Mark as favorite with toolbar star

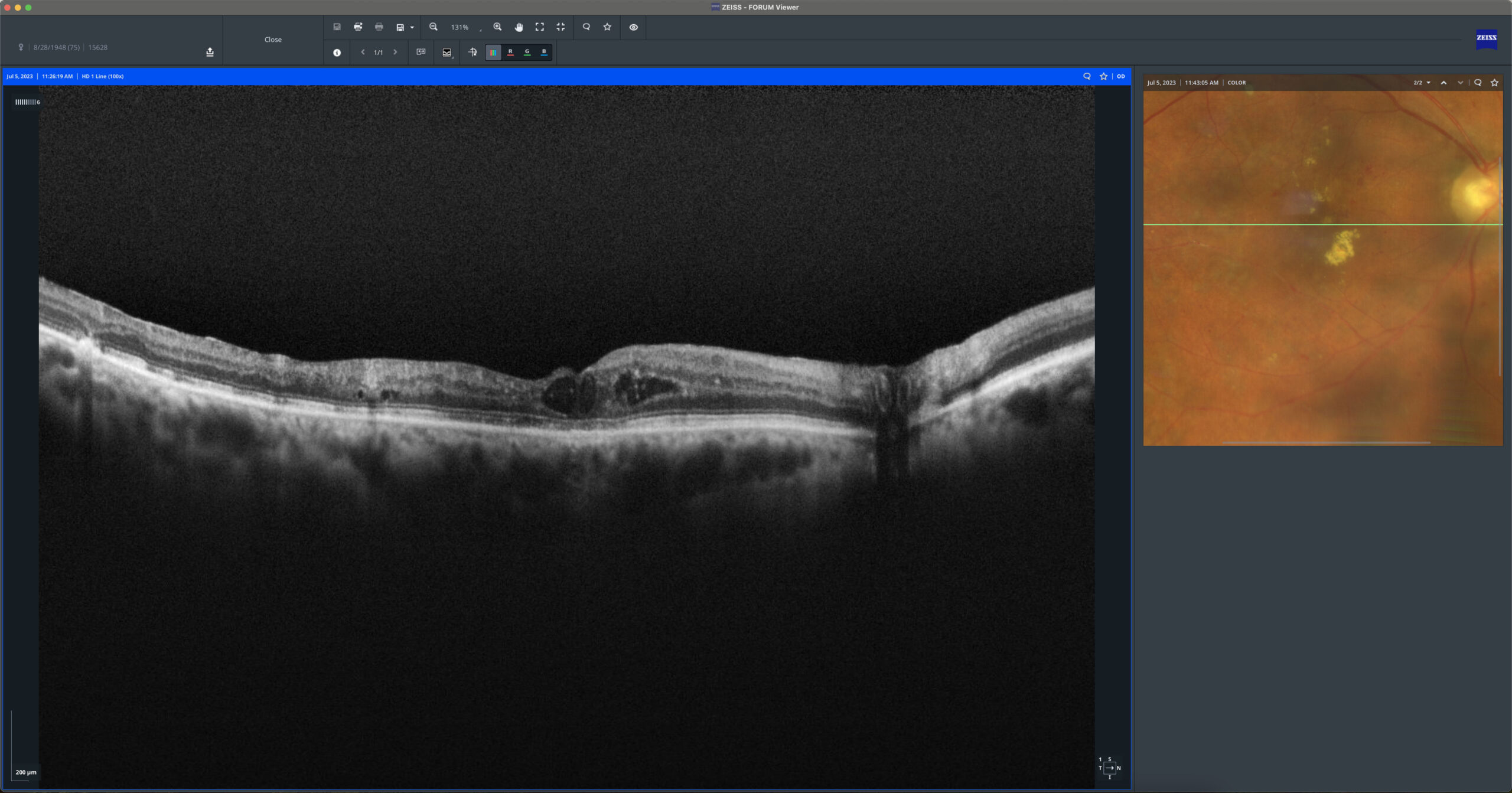pyautogui.click(x=607, y=27)
